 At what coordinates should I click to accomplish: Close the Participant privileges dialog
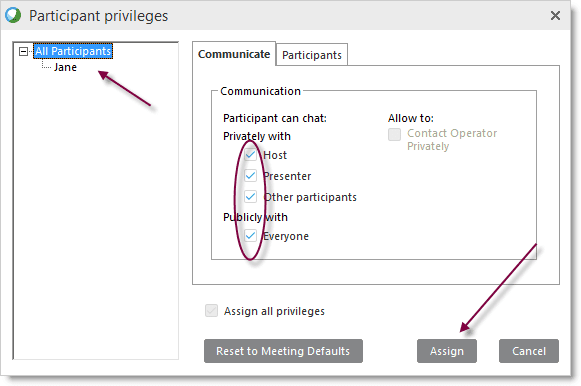[555, 16]
